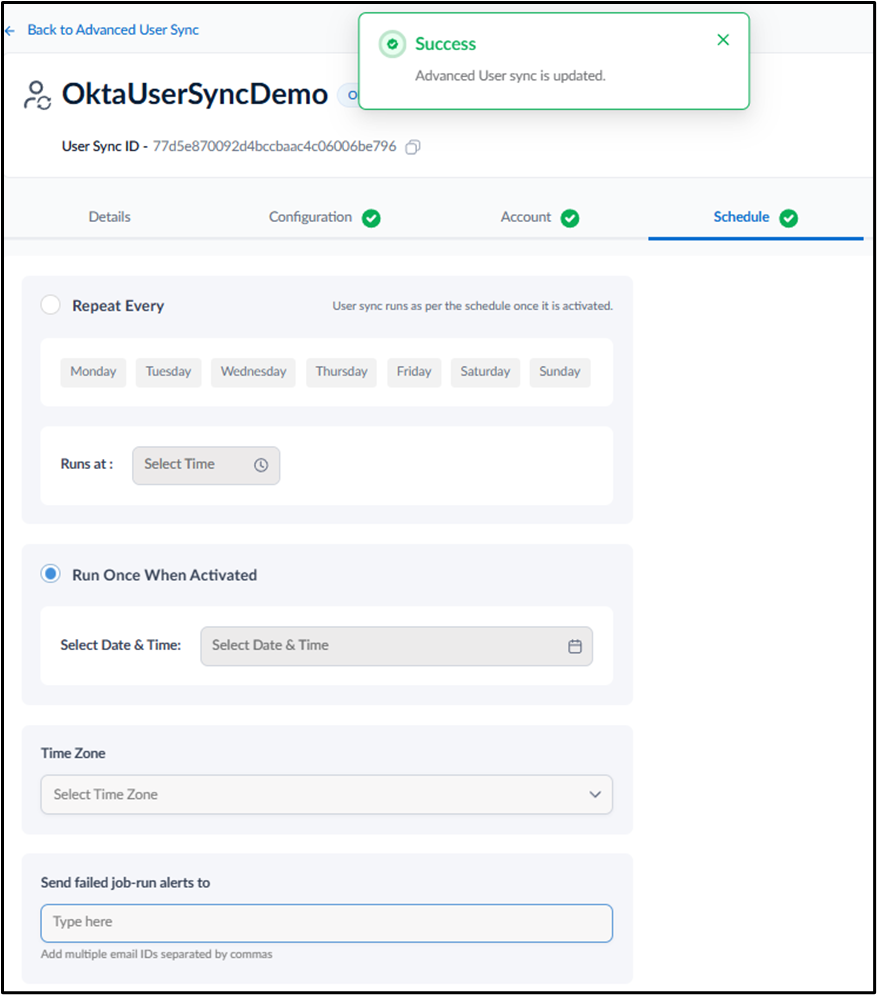Toggle Wednesday in the repeat days
Viewport: 877px width, 995px height.
click(253, 372)
